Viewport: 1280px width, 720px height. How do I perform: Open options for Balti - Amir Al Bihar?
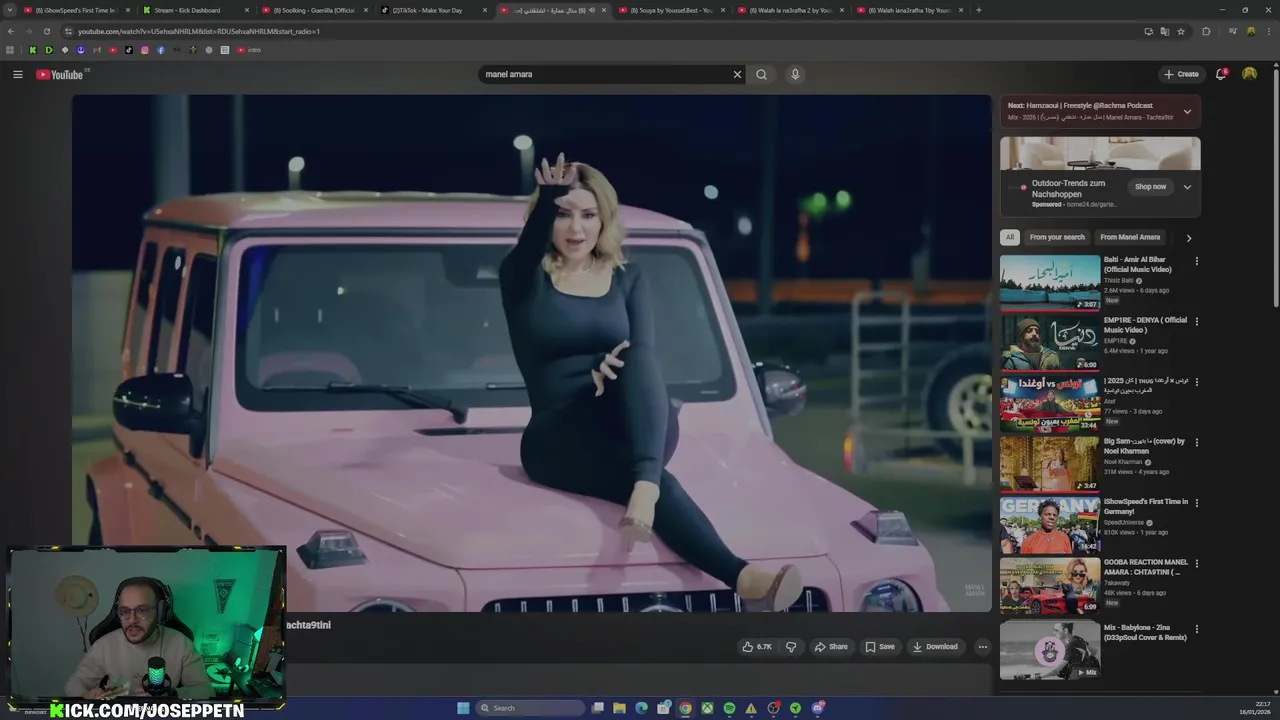coord(1196,261)
